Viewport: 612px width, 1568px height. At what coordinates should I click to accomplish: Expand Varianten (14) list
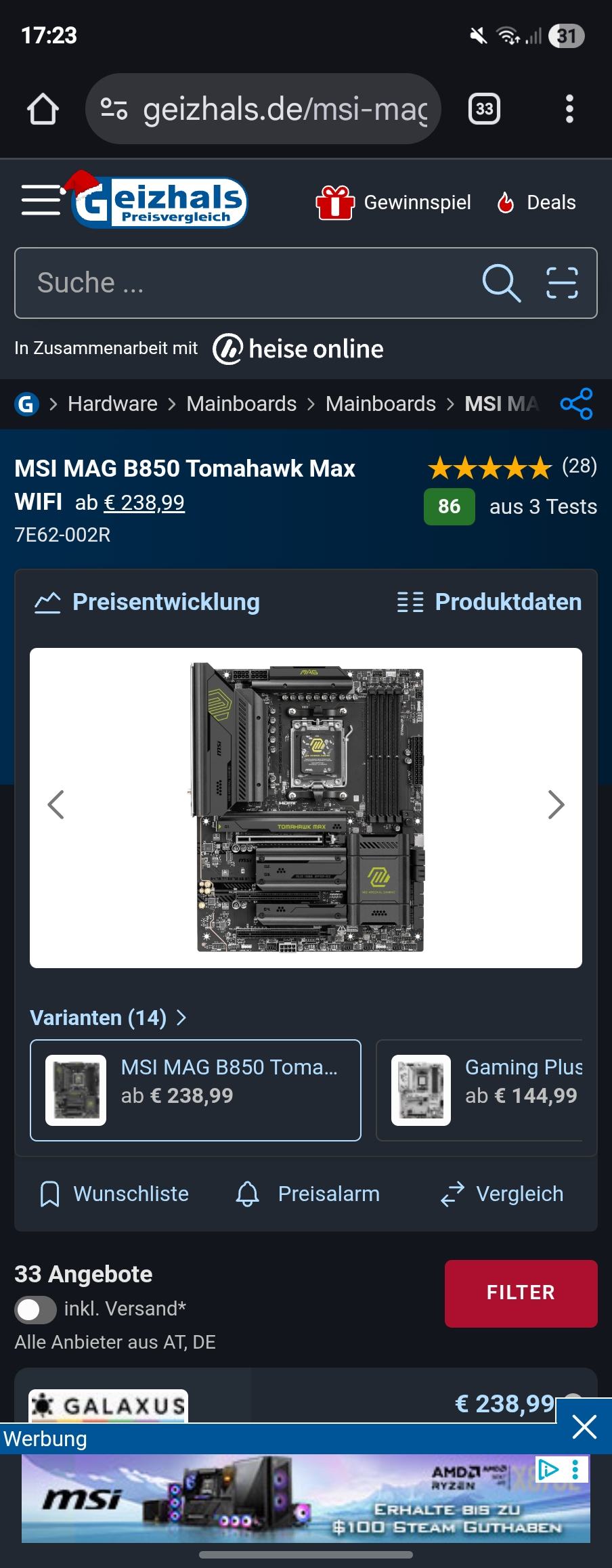click(x=108, y=1018)
